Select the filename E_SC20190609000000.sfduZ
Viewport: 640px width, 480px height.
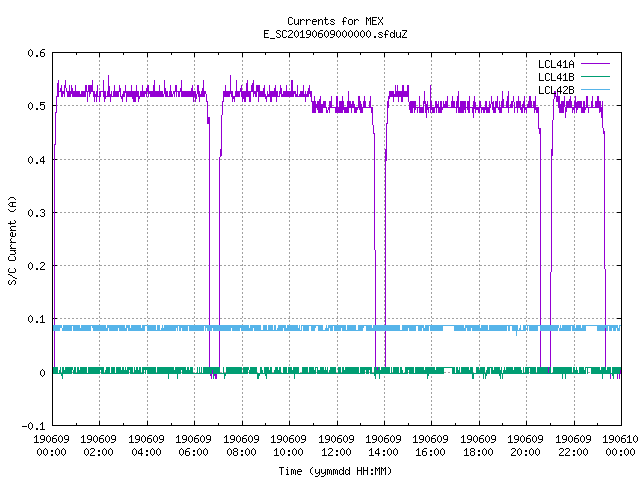(335, 34)
